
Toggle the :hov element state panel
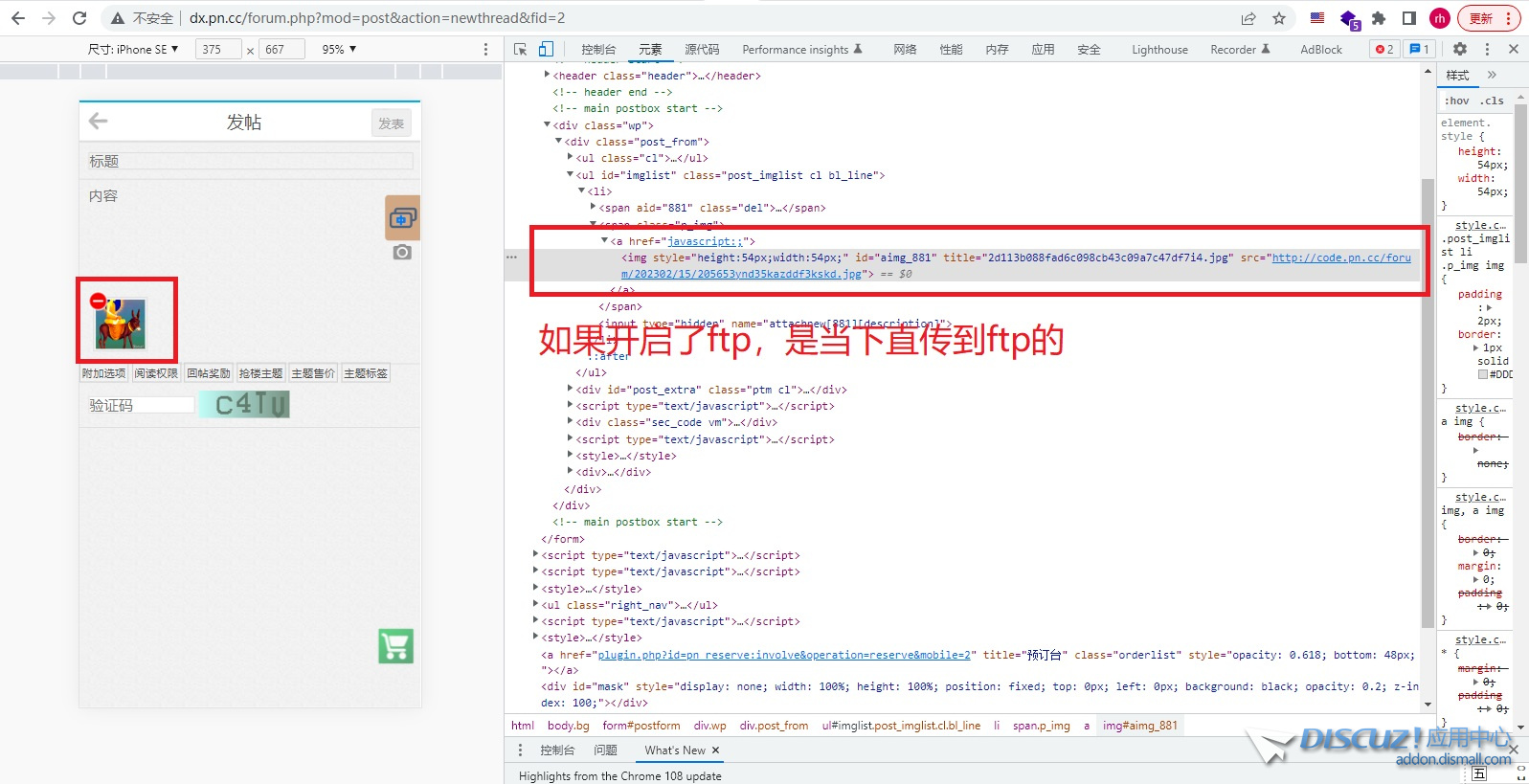1456,101
